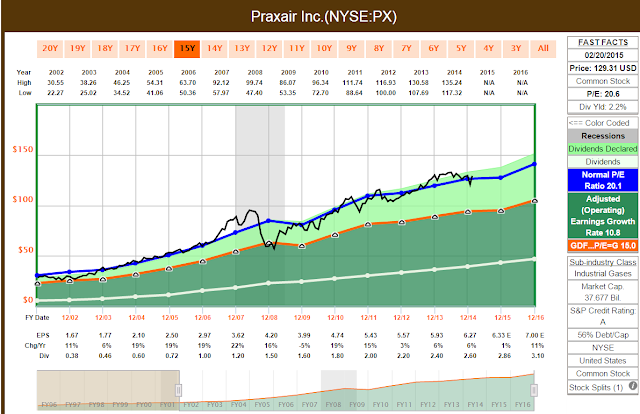
Task: Click the United States fact row
Action: [x=603, y=361]
